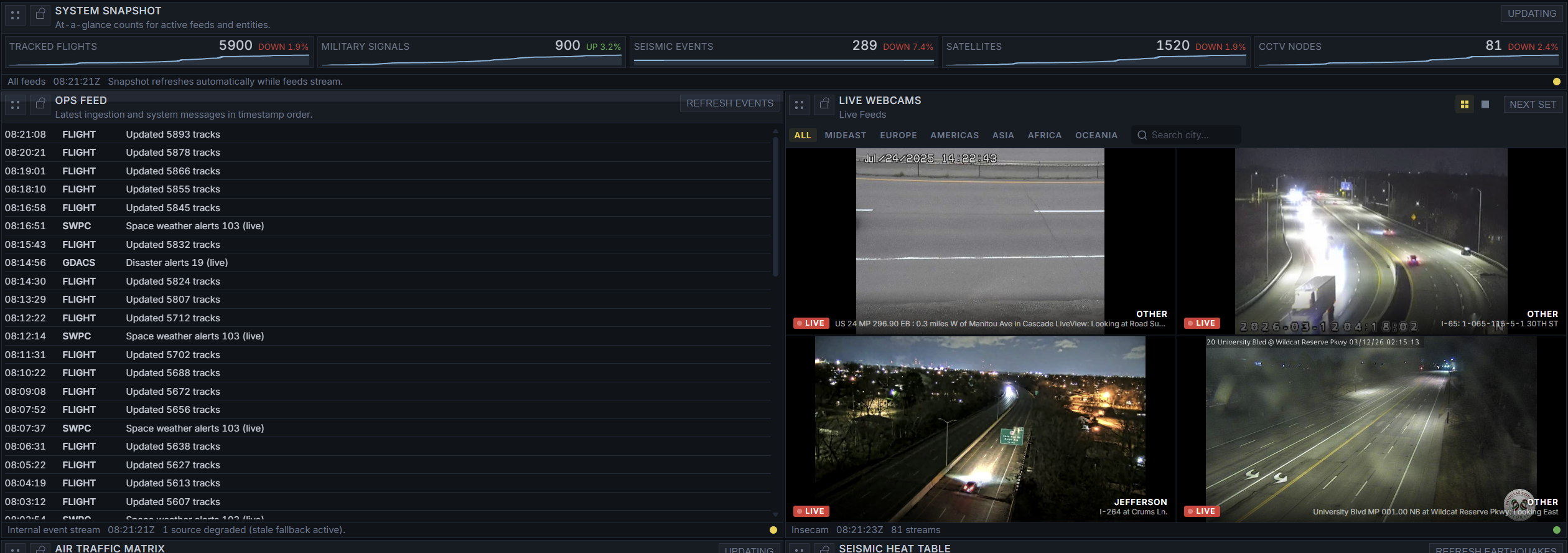This screenshot has height=553, width=1568.
Task: Select 'Updated 5607 tracks' feed row
Action: pos(387,502)
